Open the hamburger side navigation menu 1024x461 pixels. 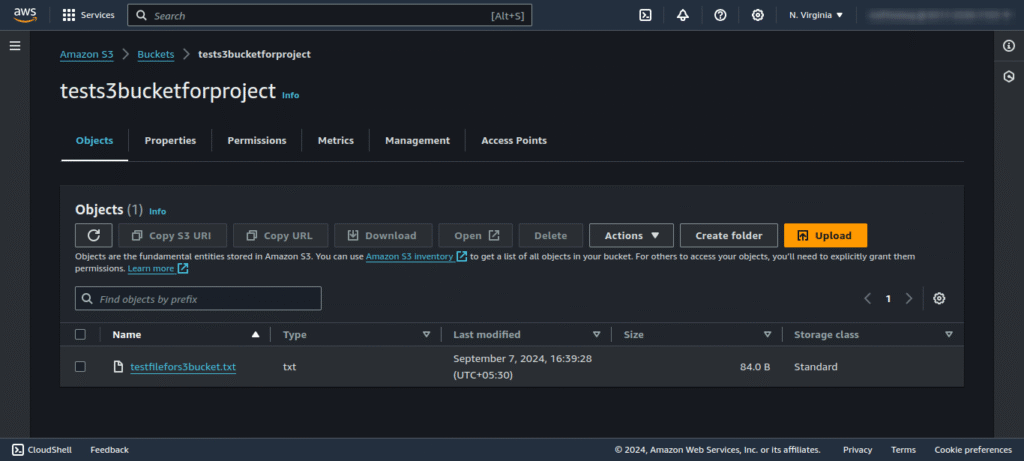click(x=15, y=46)
